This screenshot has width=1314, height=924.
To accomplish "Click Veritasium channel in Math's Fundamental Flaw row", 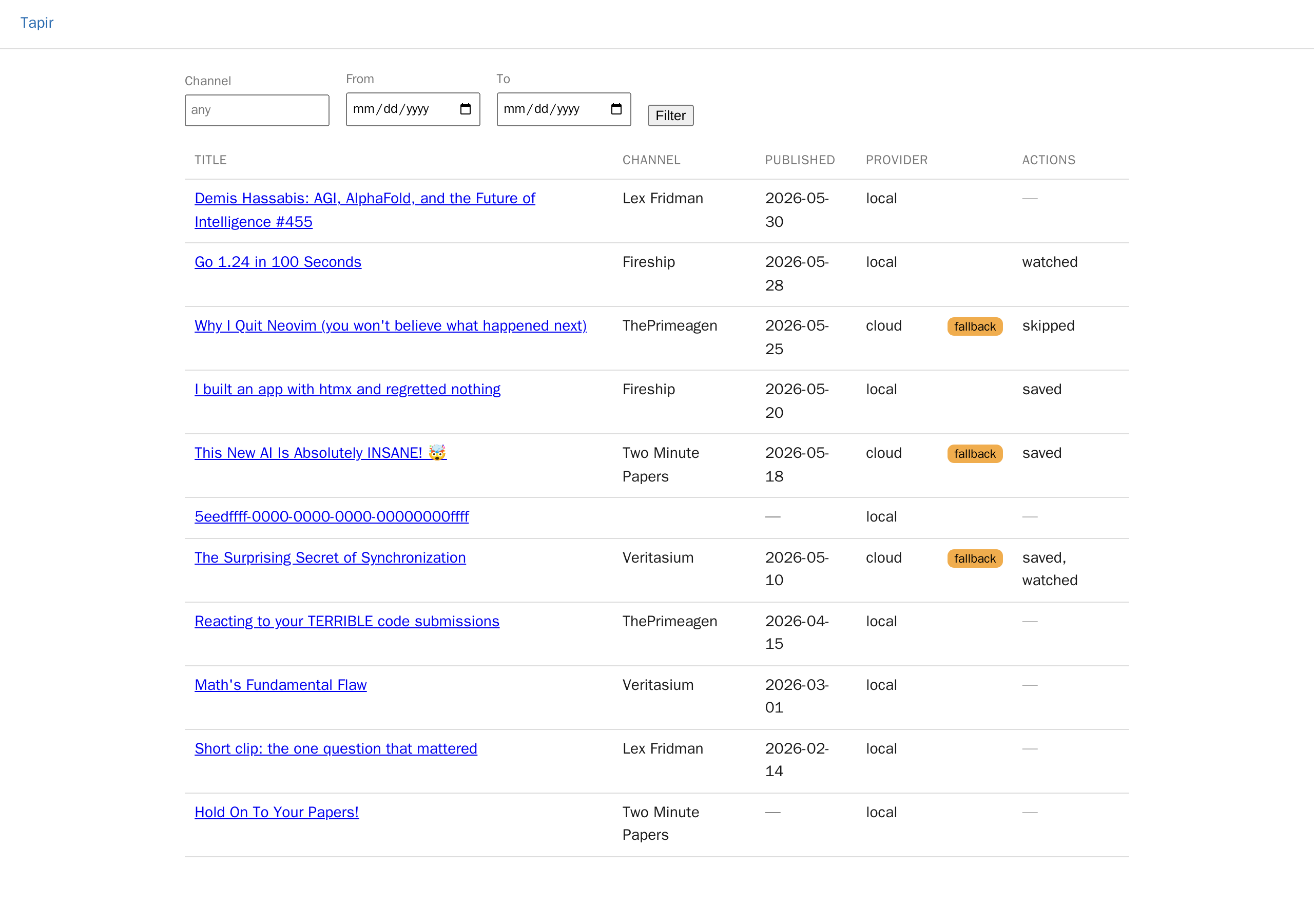I will (658, 684).
